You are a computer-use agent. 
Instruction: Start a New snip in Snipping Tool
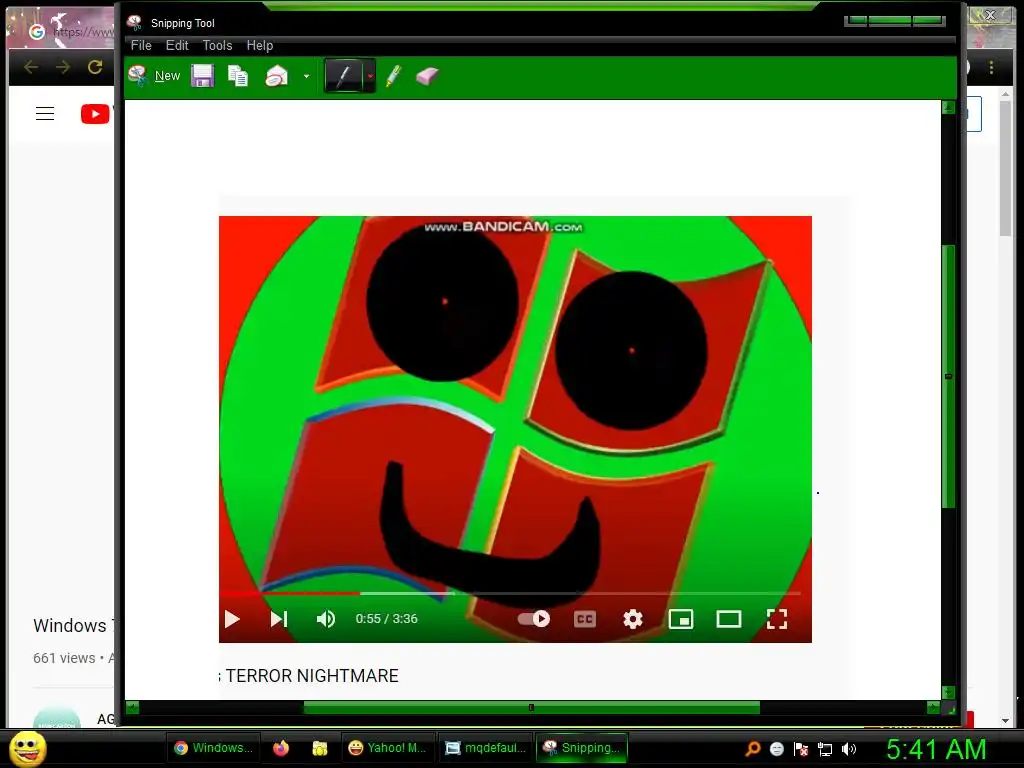[x=155, y=76]
